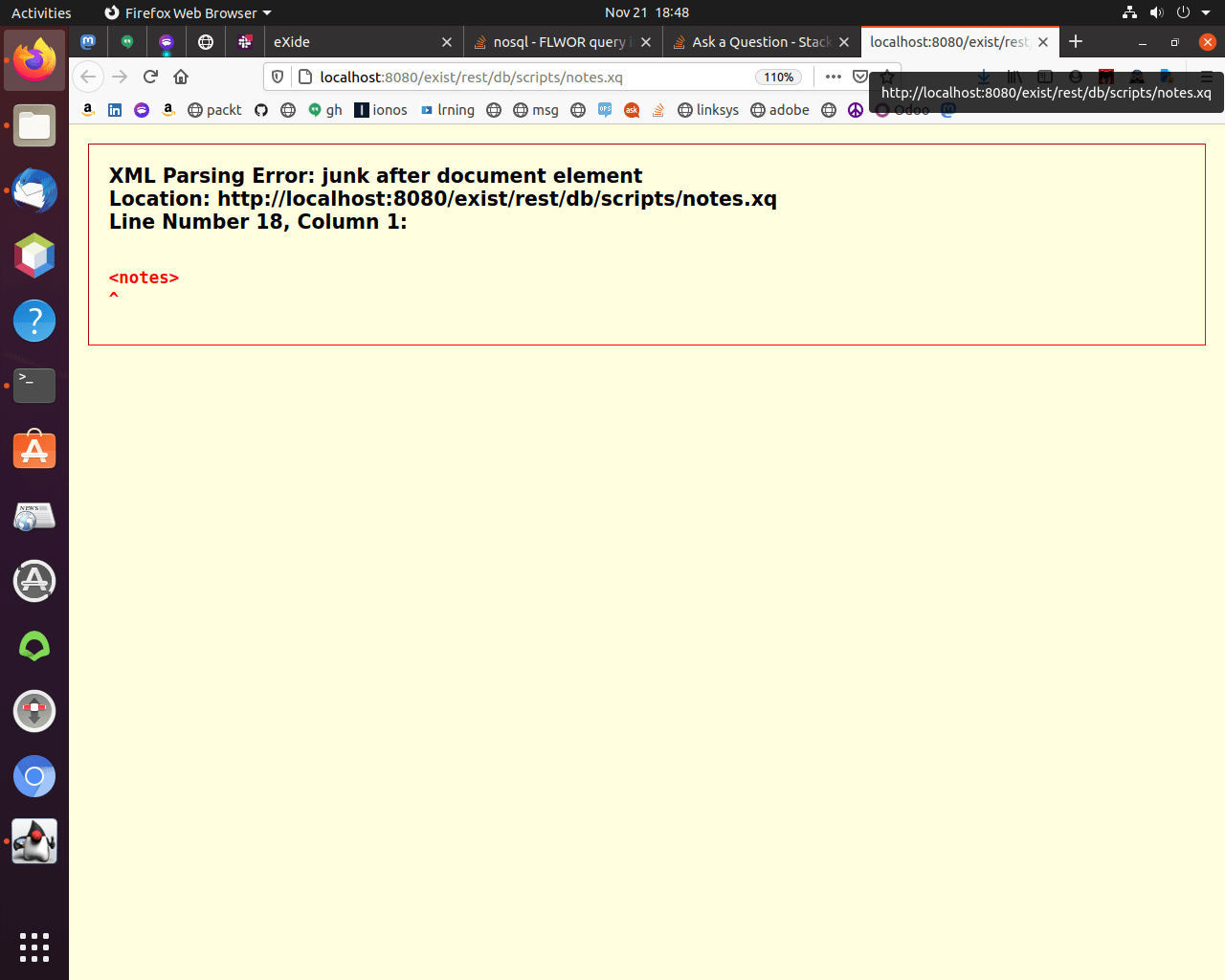Open Ubuntu Activities overview

point(41,12)
